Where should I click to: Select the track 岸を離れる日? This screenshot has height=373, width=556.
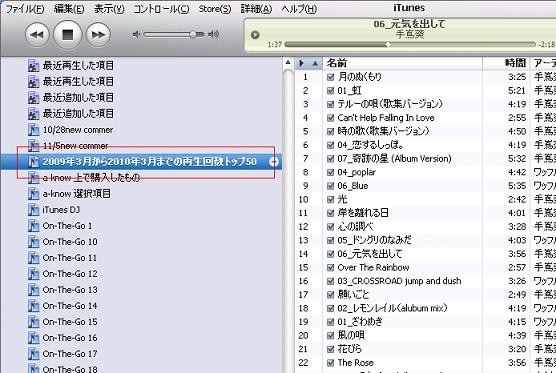(363, 213)
